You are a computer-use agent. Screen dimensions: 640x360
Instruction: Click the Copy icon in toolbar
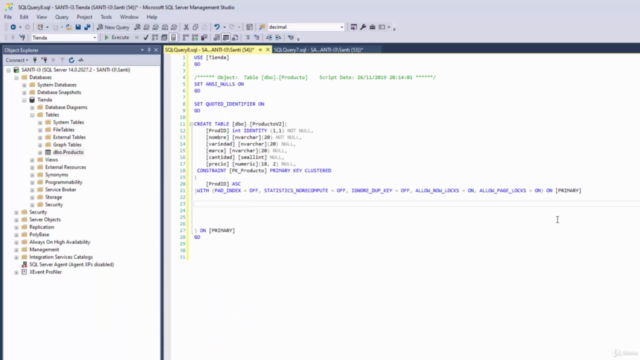pos(196,27)
